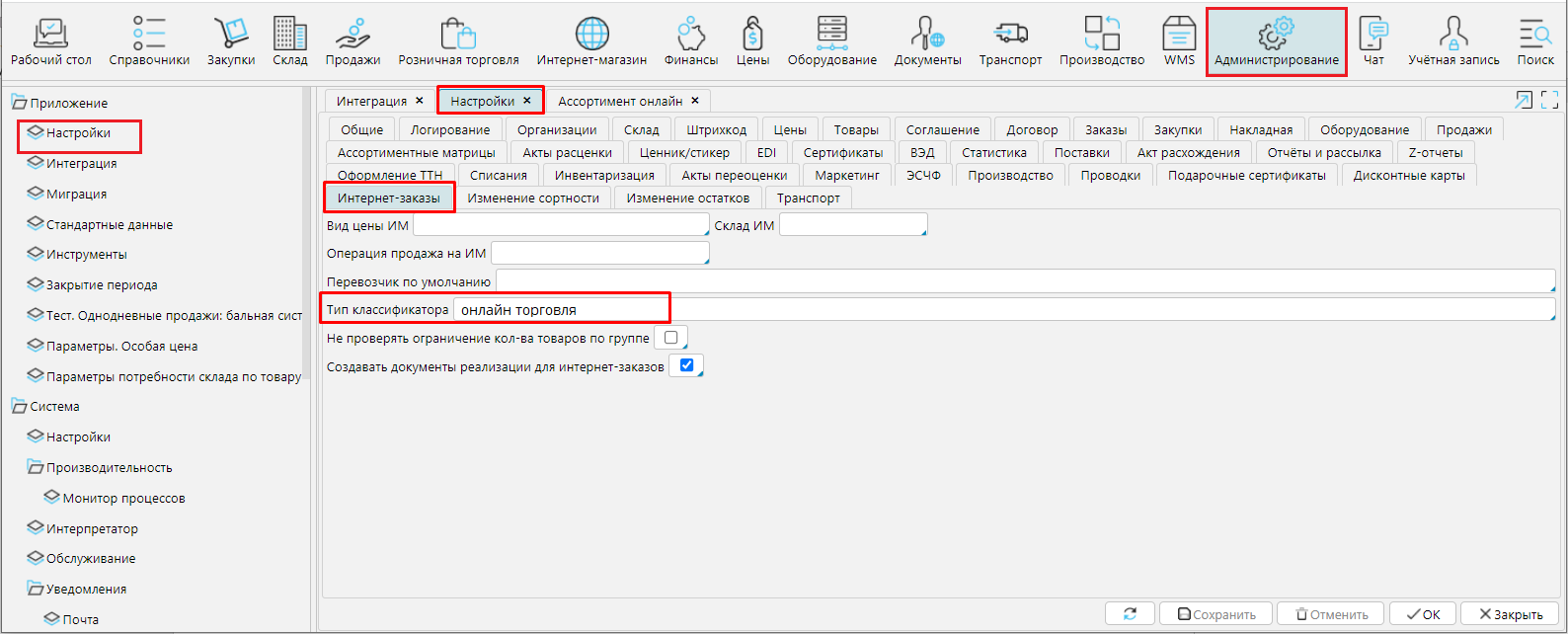Collapse the Производительность tree folder
This screenshot has height=634, width=1568.
[x=36, y=467]
